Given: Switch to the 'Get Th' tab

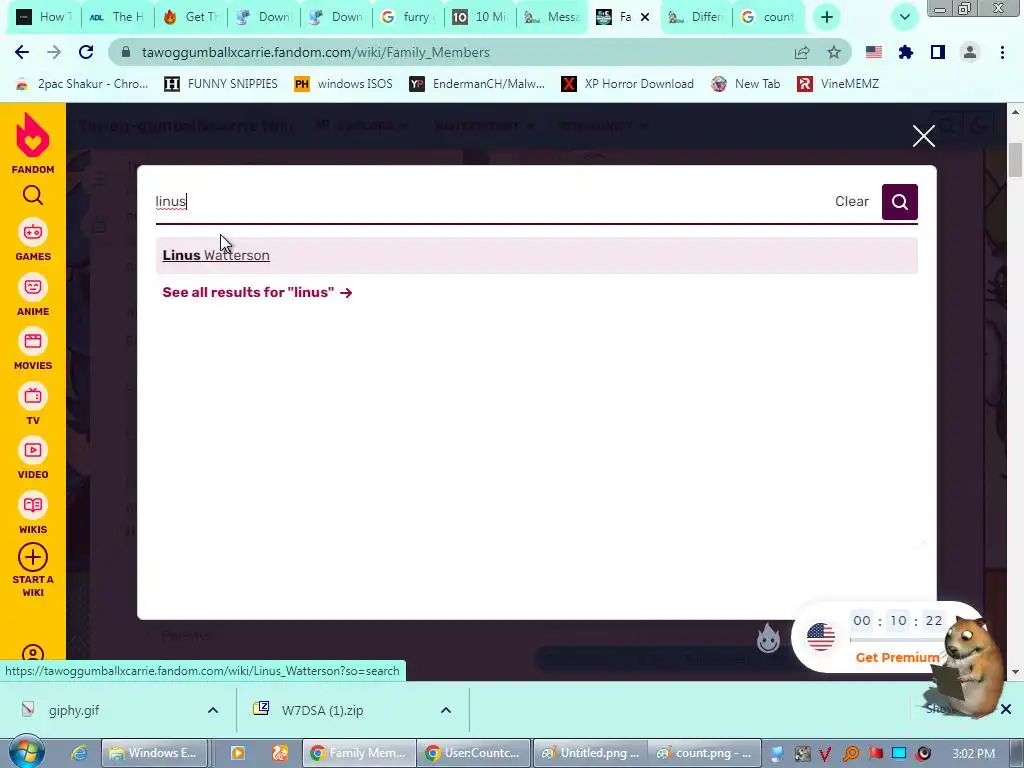Looking at the screenshot, I should [x=191, y=17].
